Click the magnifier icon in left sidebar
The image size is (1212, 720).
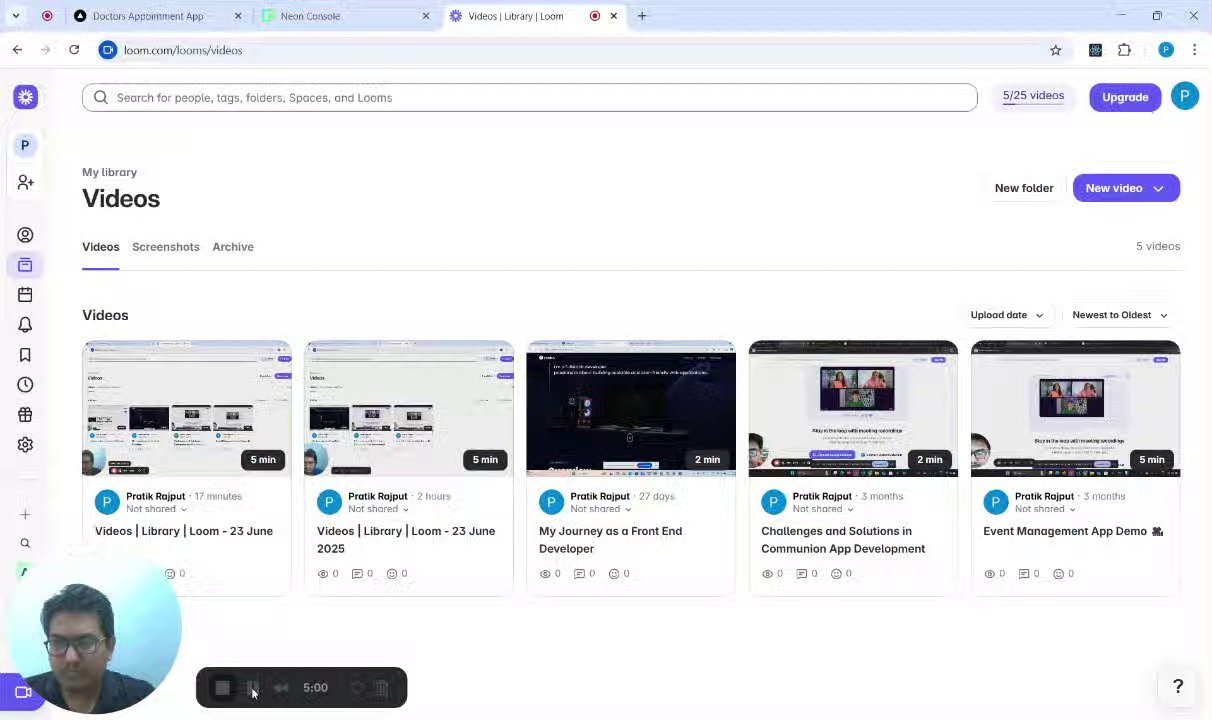25,544
